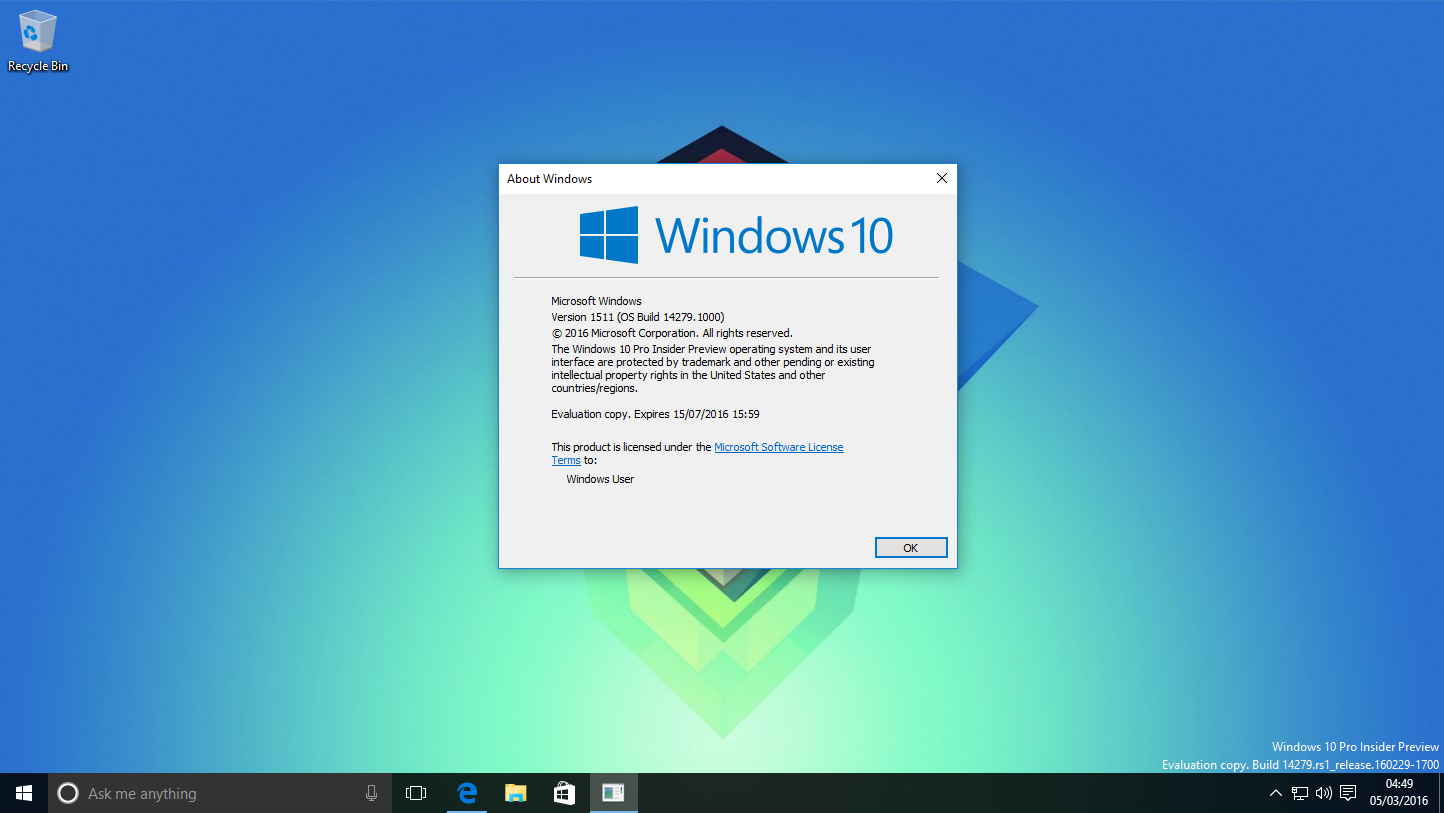
Task: Open the Store app from taskbar
Action: [564, 793]
